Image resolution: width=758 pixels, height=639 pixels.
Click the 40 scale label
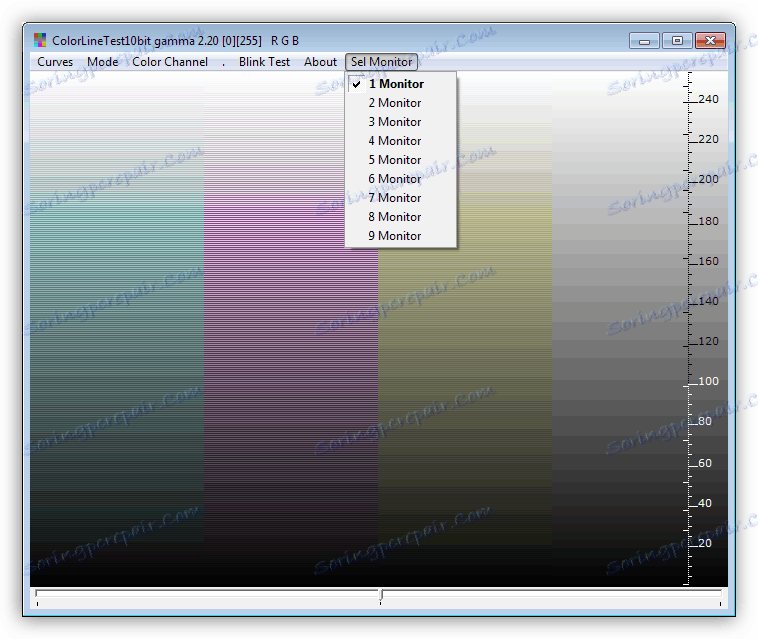(x=705, y=503)
